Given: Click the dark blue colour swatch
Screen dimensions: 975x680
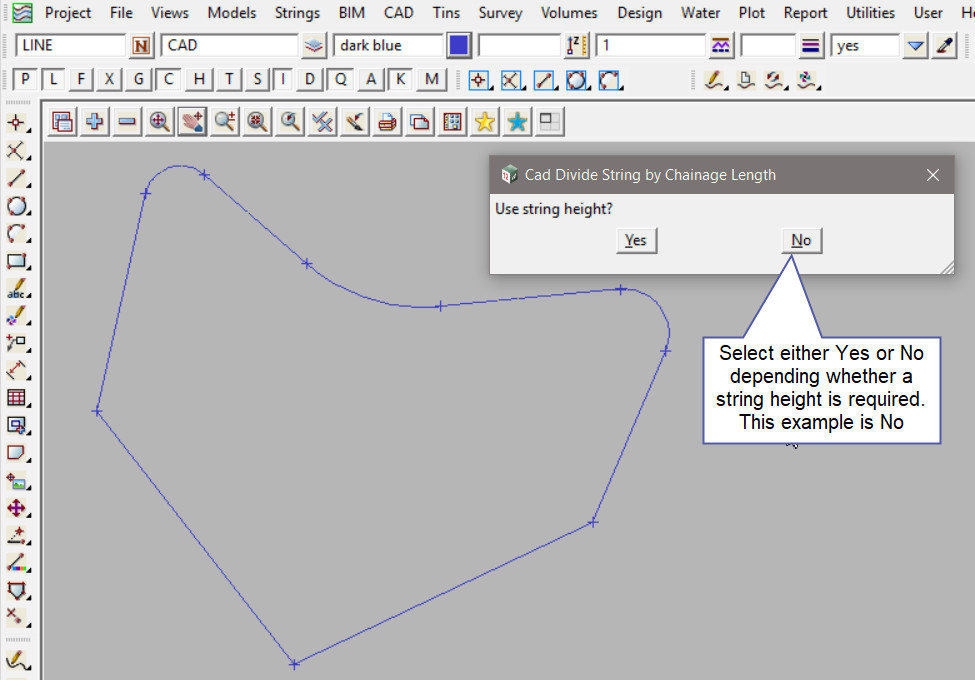Looking at the screenshot, I should [459, 46].
